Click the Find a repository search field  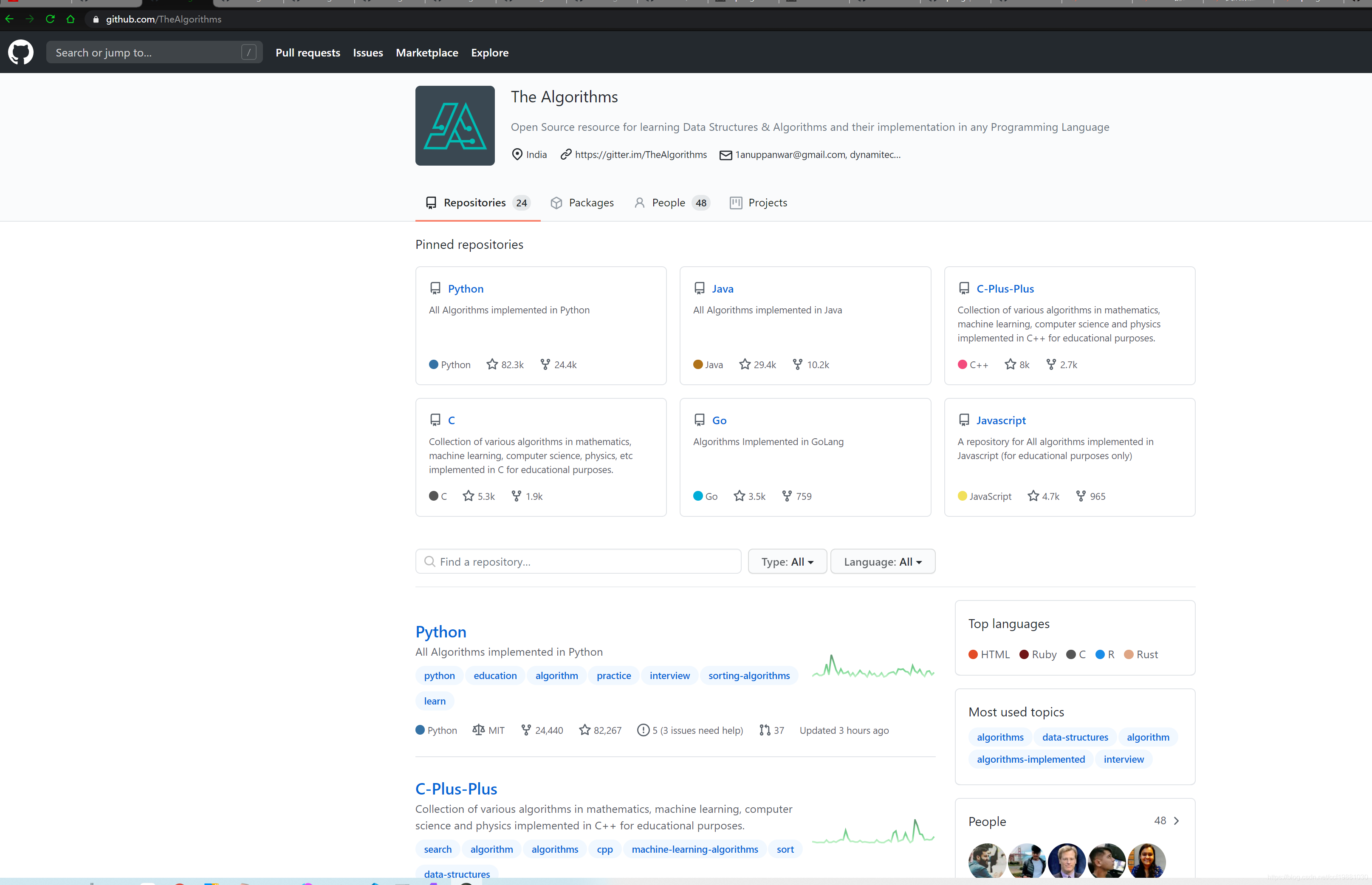(x=577, y=561)
